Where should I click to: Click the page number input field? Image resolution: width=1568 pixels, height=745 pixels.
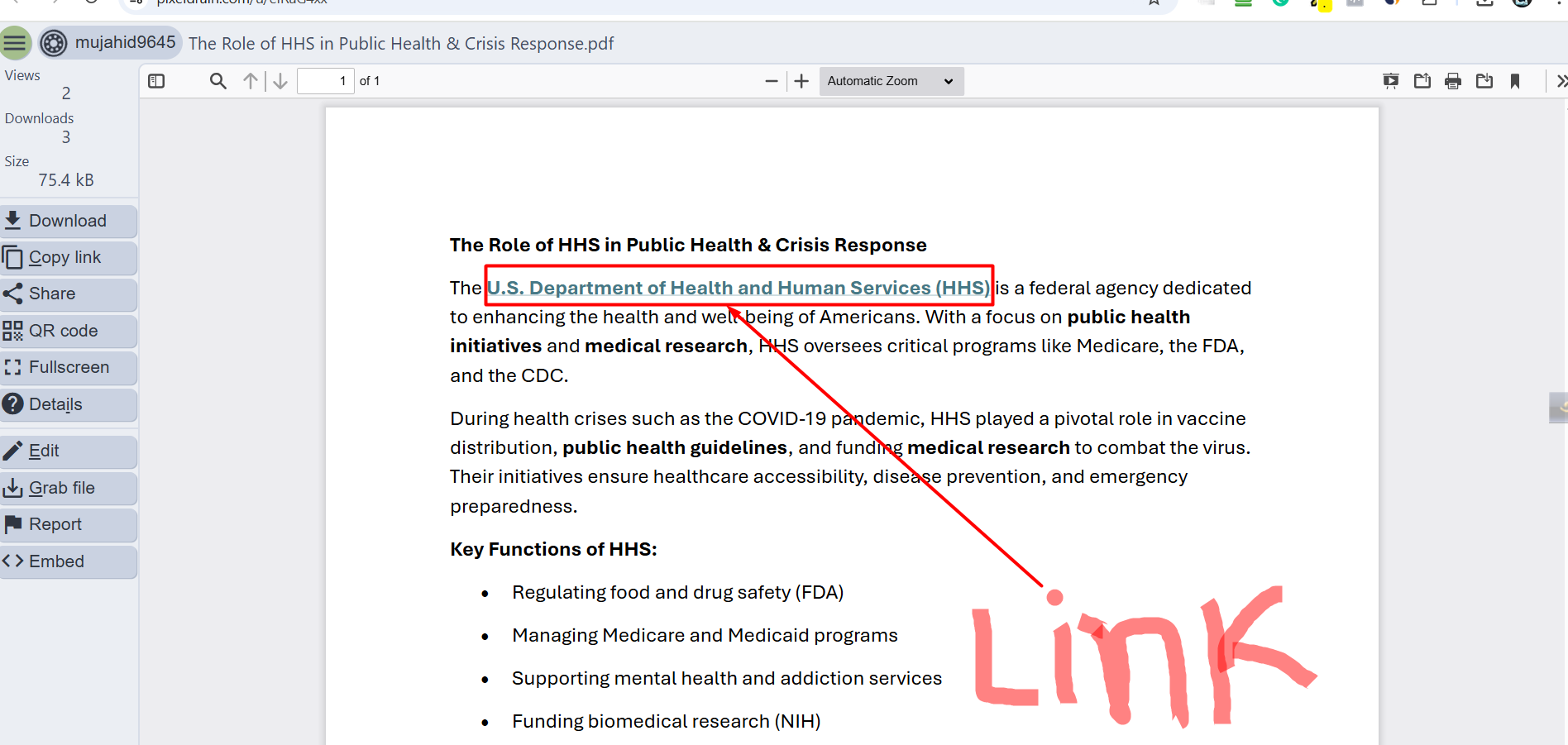(x=325, y=81)
